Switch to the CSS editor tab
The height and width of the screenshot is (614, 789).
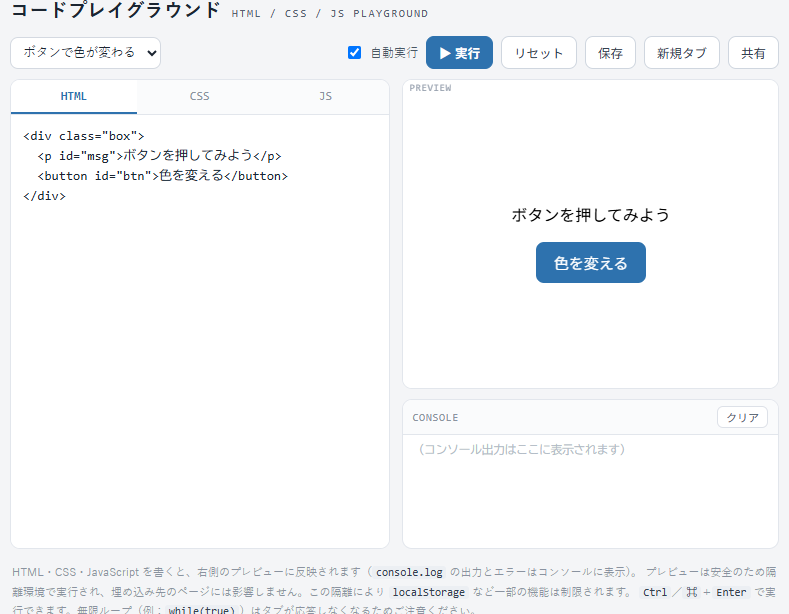[200, 97]
